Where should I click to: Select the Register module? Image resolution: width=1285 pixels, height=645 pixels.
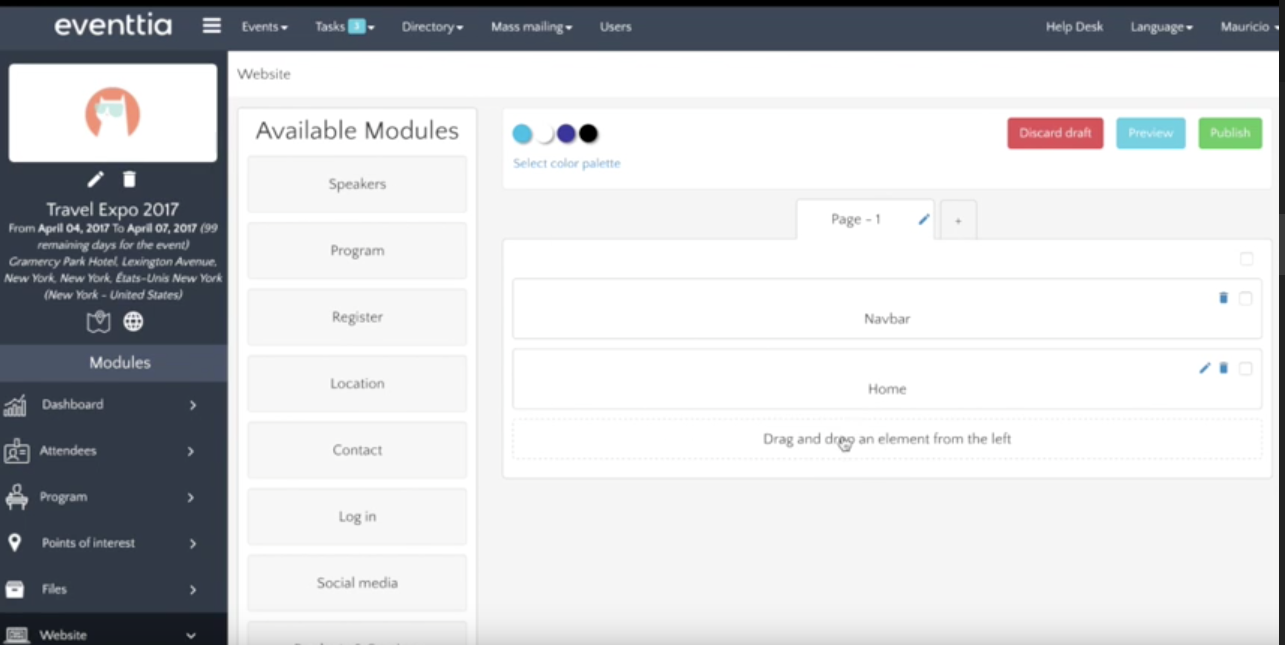point(357,317)
